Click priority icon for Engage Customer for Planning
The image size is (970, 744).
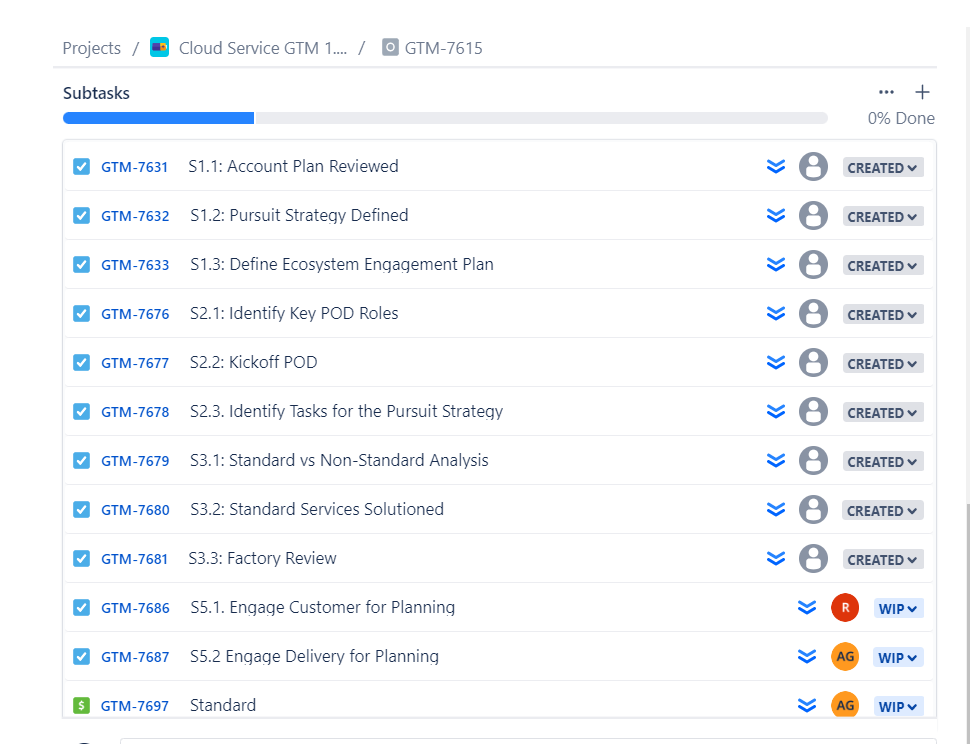pyautogui.click(x=807, y=607)
